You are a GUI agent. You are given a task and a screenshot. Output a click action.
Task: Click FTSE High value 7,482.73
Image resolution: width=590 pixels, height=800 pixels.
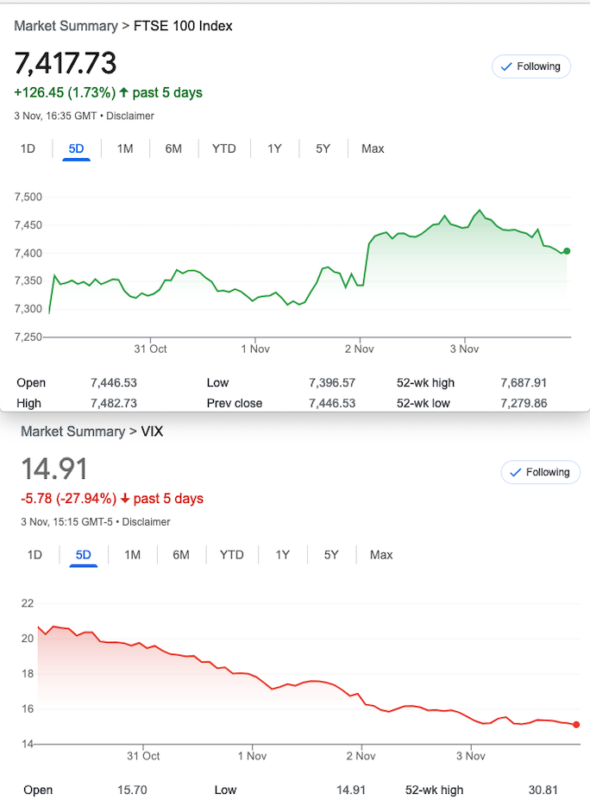point(114,403)
